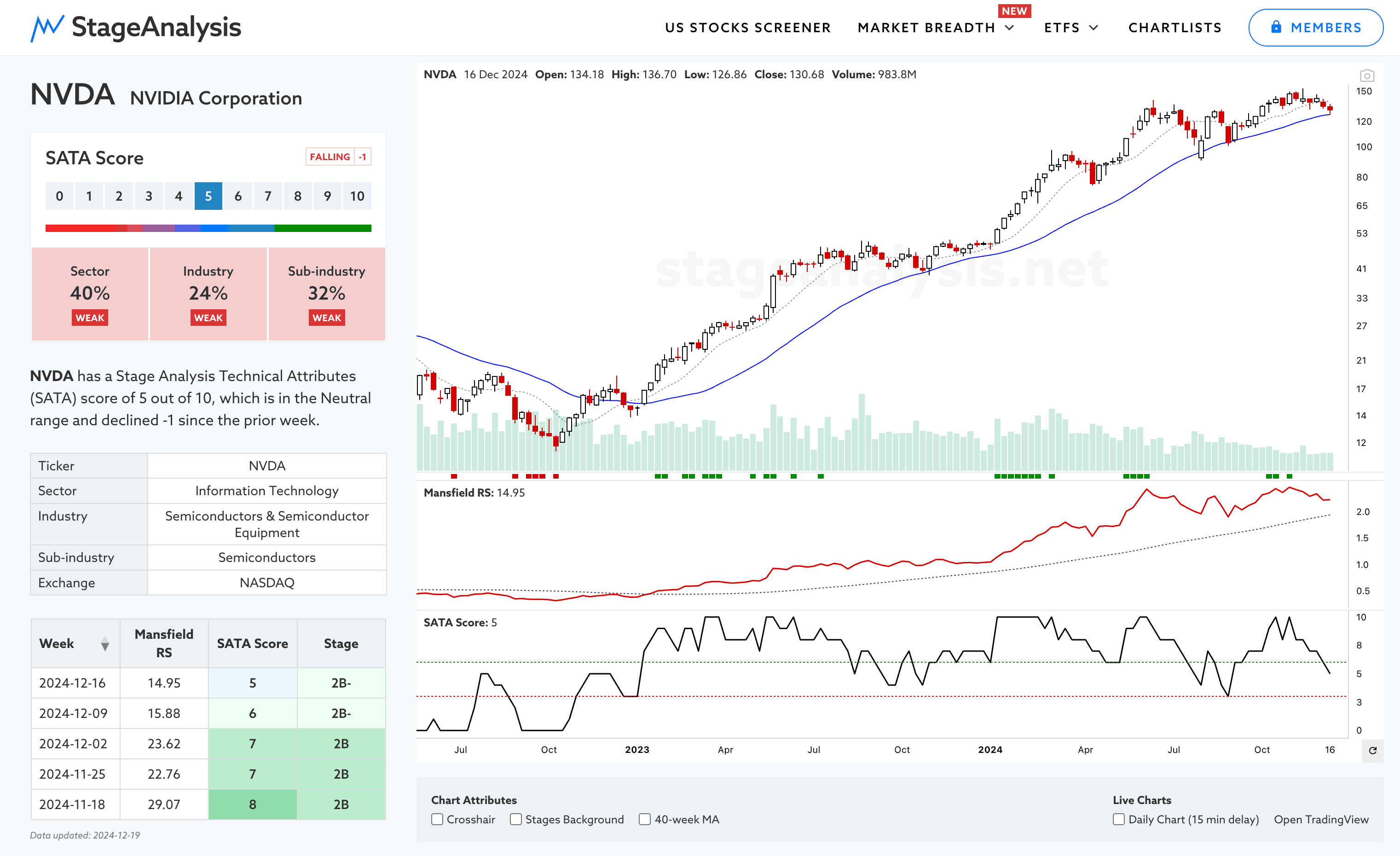Click the StageAnalysis logo icon
Viewport: 1400px width, 856px height.
coord(46,28)
